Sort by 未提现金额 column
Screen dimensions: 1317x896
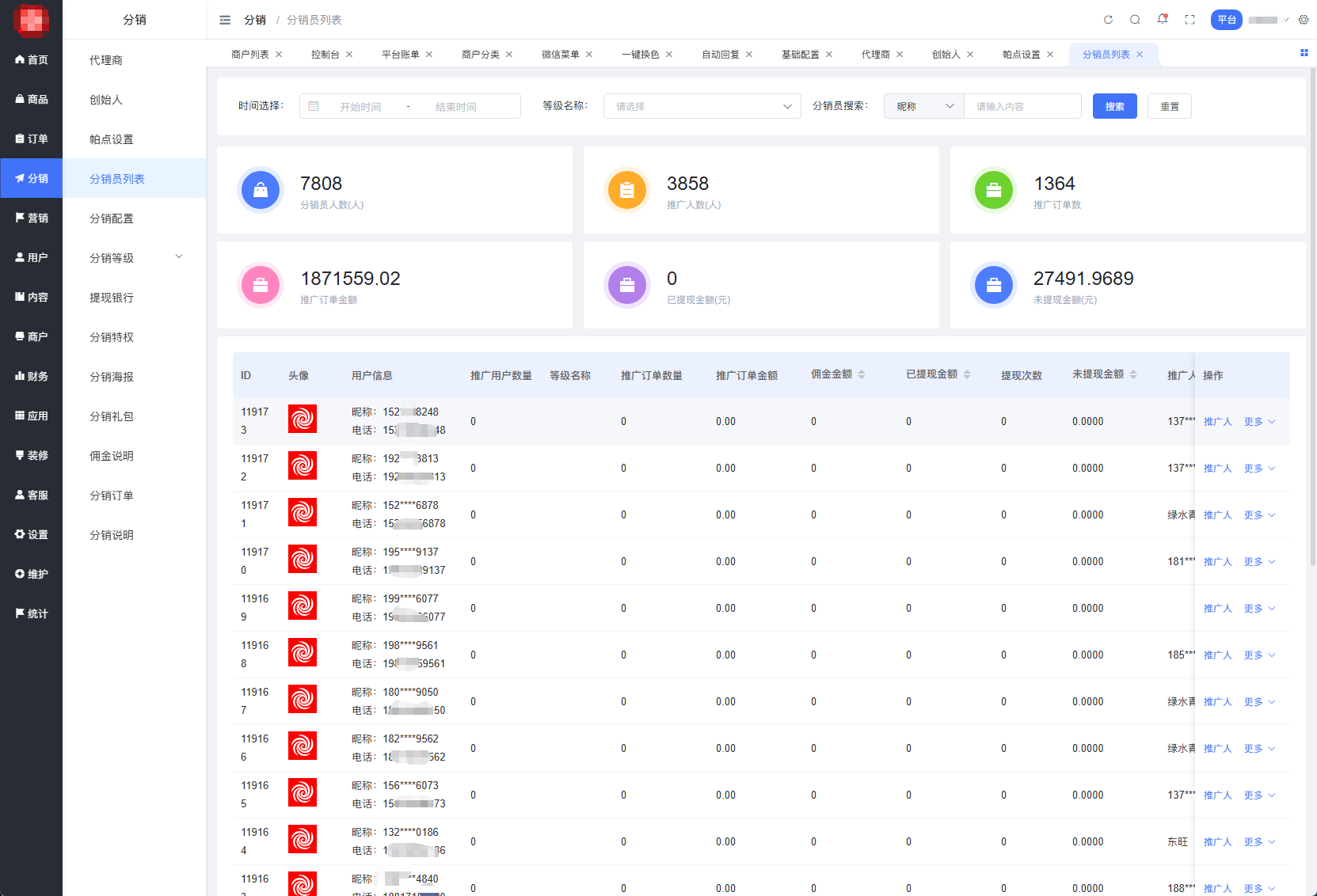(x=1132, y=374)
